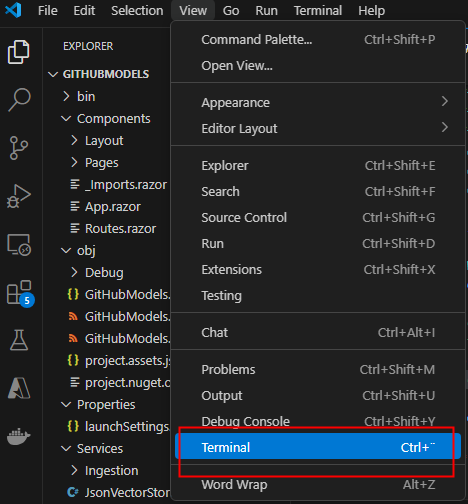Open Extensions icon with badge 5
Image resolution: width=468 pixels, height=504 pixels.
click(20, 293)
